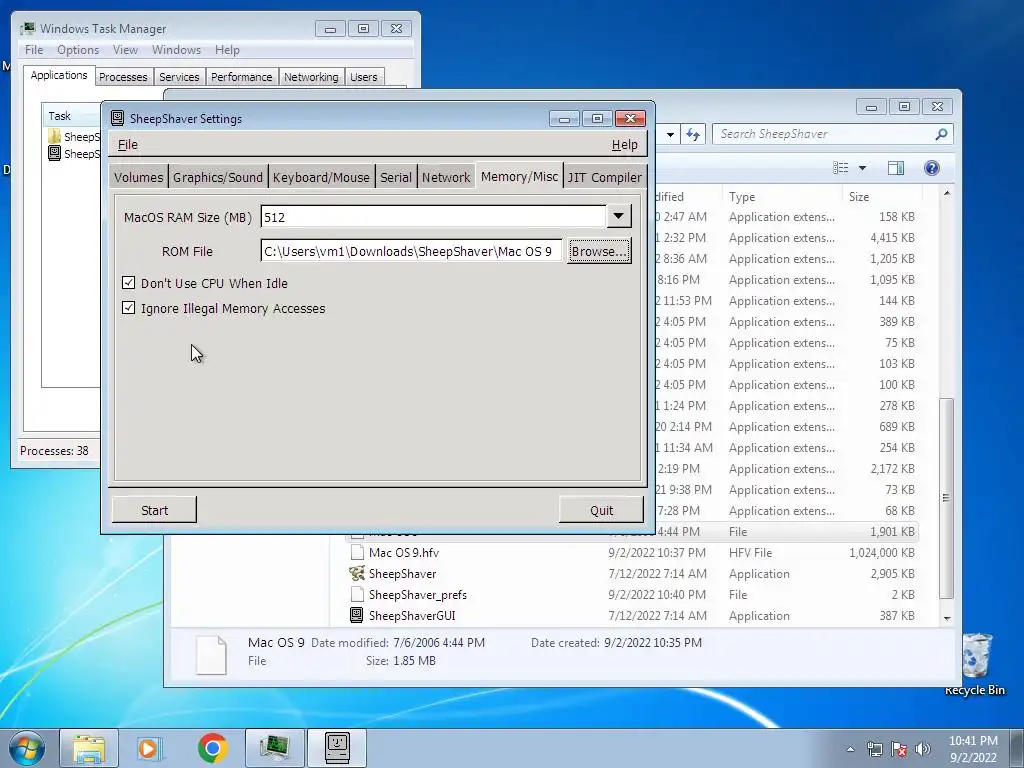Click the ROM File path field

(x=411, y=251)
